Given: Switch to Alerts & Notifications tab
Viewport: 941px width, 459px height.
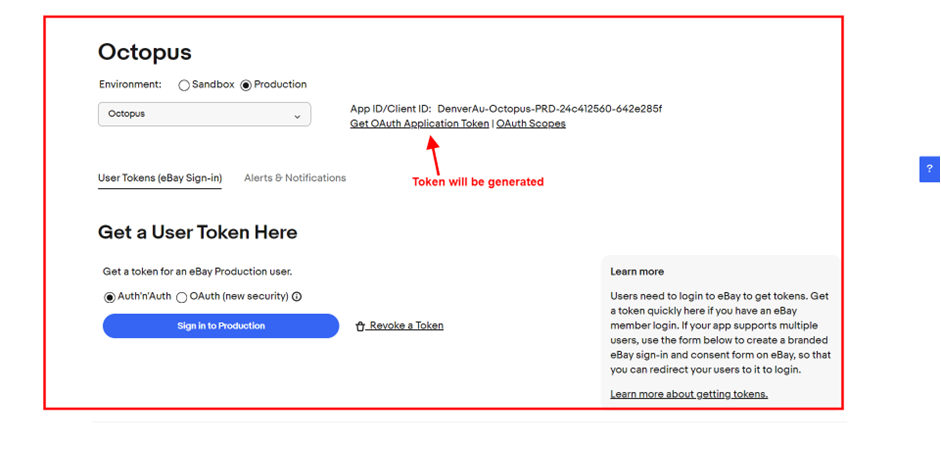Looking at the screenshot, I should point(295,178).
